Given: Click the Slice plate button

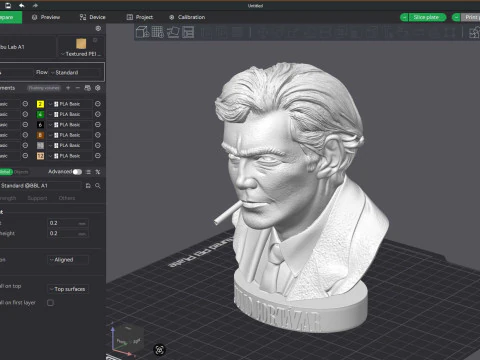Looking at the screenshot, I should [x=427, y=17].
